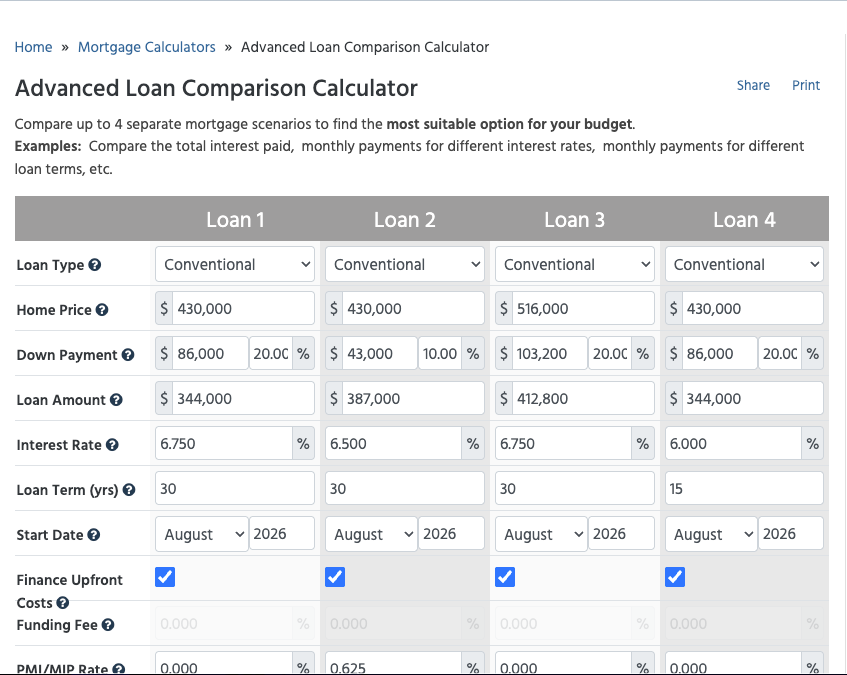This screenshot has width=847, height=675.
Task: Uncheck Finance Upfront Costs for Loan 1
Action: pos(165,577)
